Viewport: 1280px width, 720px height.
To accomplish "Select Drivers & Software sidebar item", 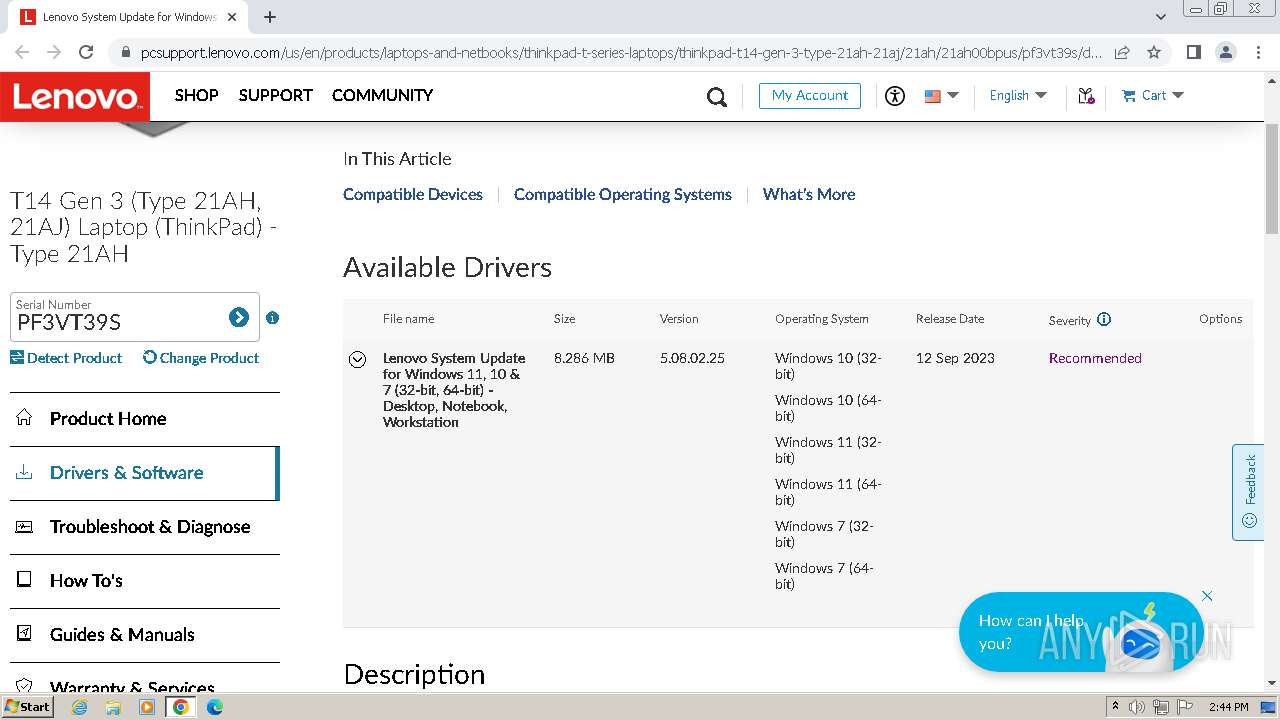I will (x=145, y=473).
